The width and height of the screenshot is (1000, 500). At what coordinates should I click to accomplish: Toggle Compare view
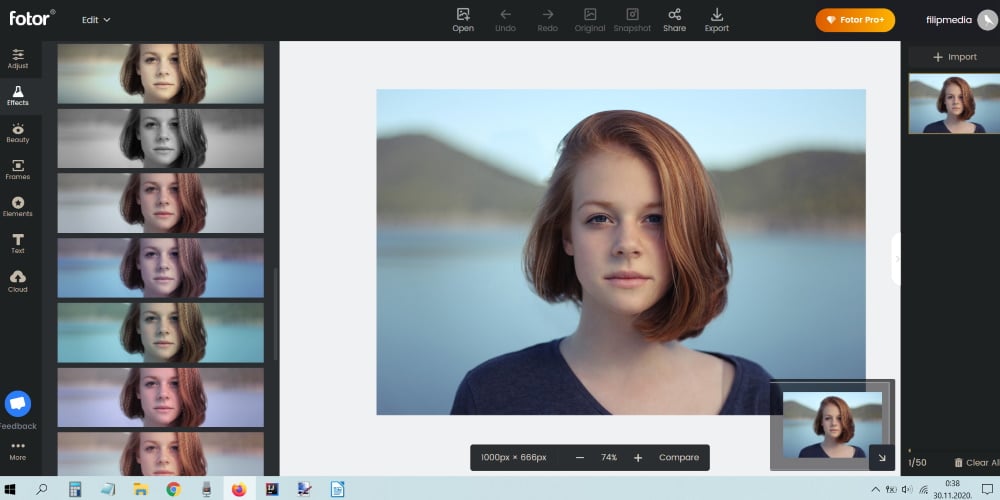678,457
